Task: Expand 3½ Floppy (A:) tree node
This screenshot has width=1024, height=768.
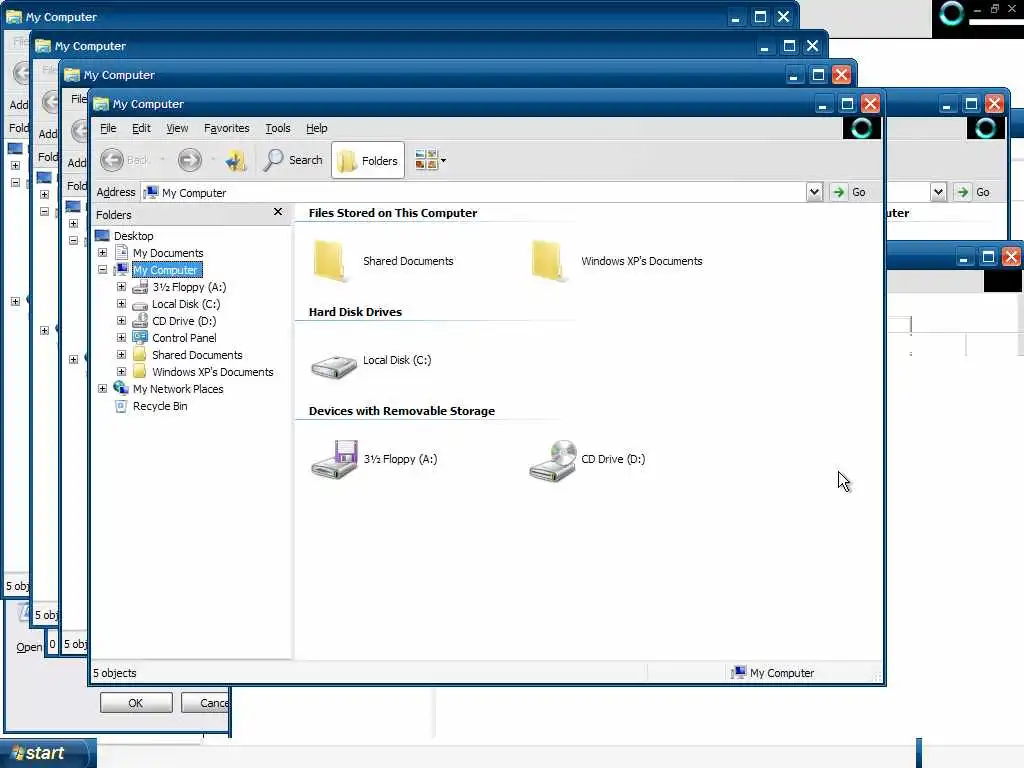Action: pyautogui.click(x=121, y=287)
